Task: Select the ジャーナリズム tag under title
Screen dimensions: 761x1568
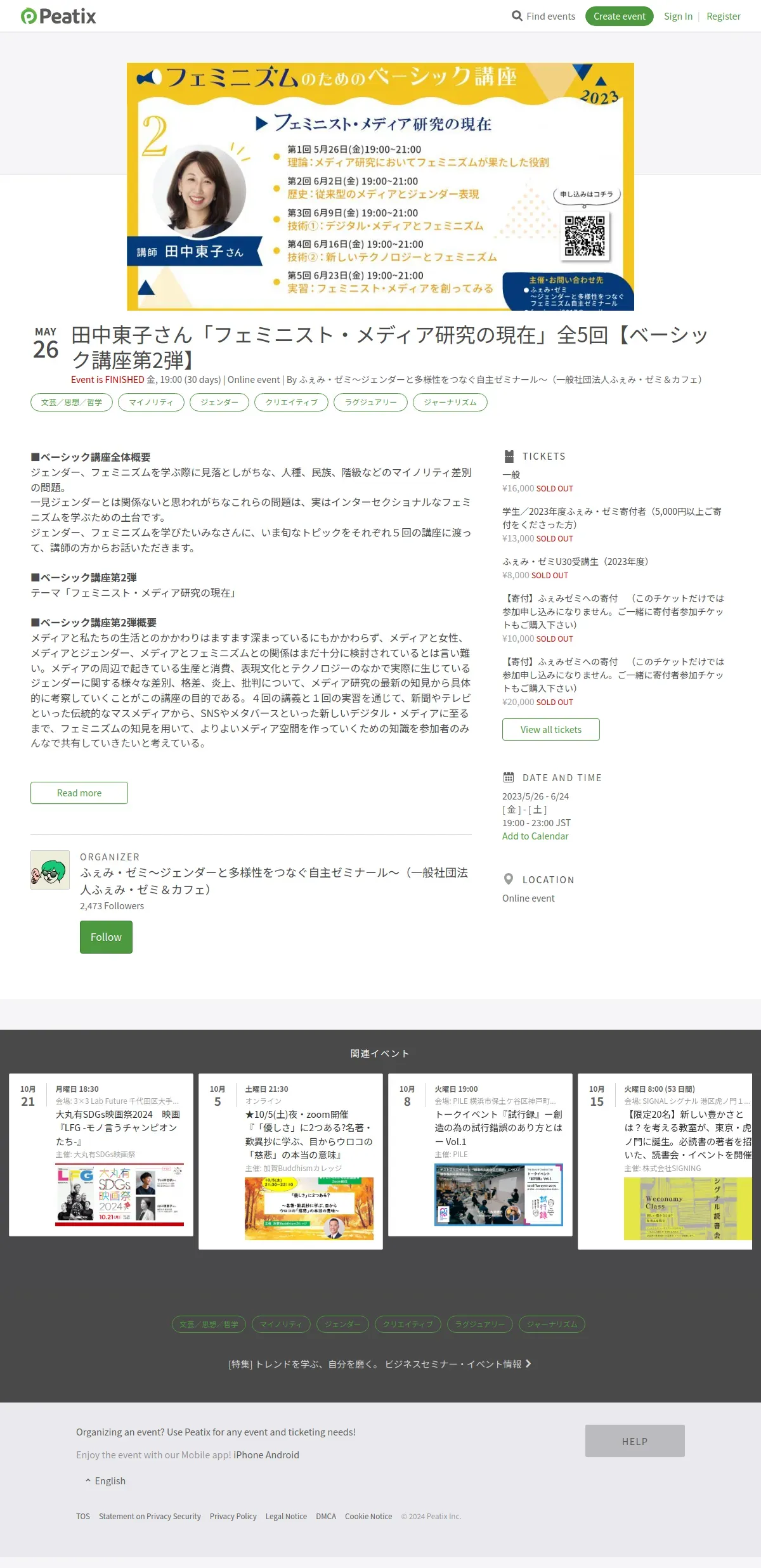Action: 450,402
